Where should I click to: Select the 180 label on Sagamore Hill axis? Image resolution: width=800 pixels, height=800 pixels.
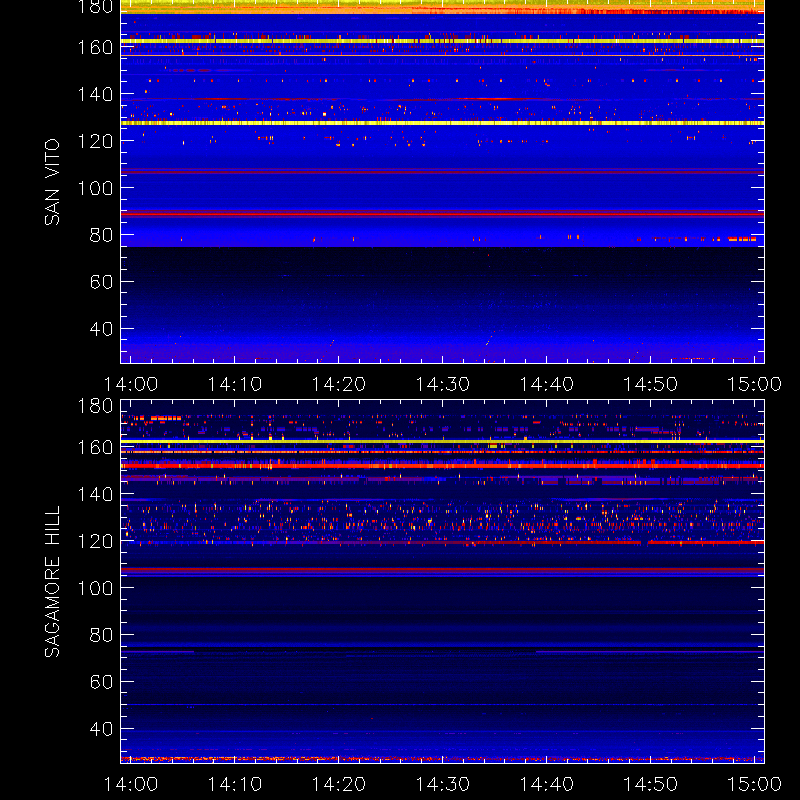pos(95,406)
